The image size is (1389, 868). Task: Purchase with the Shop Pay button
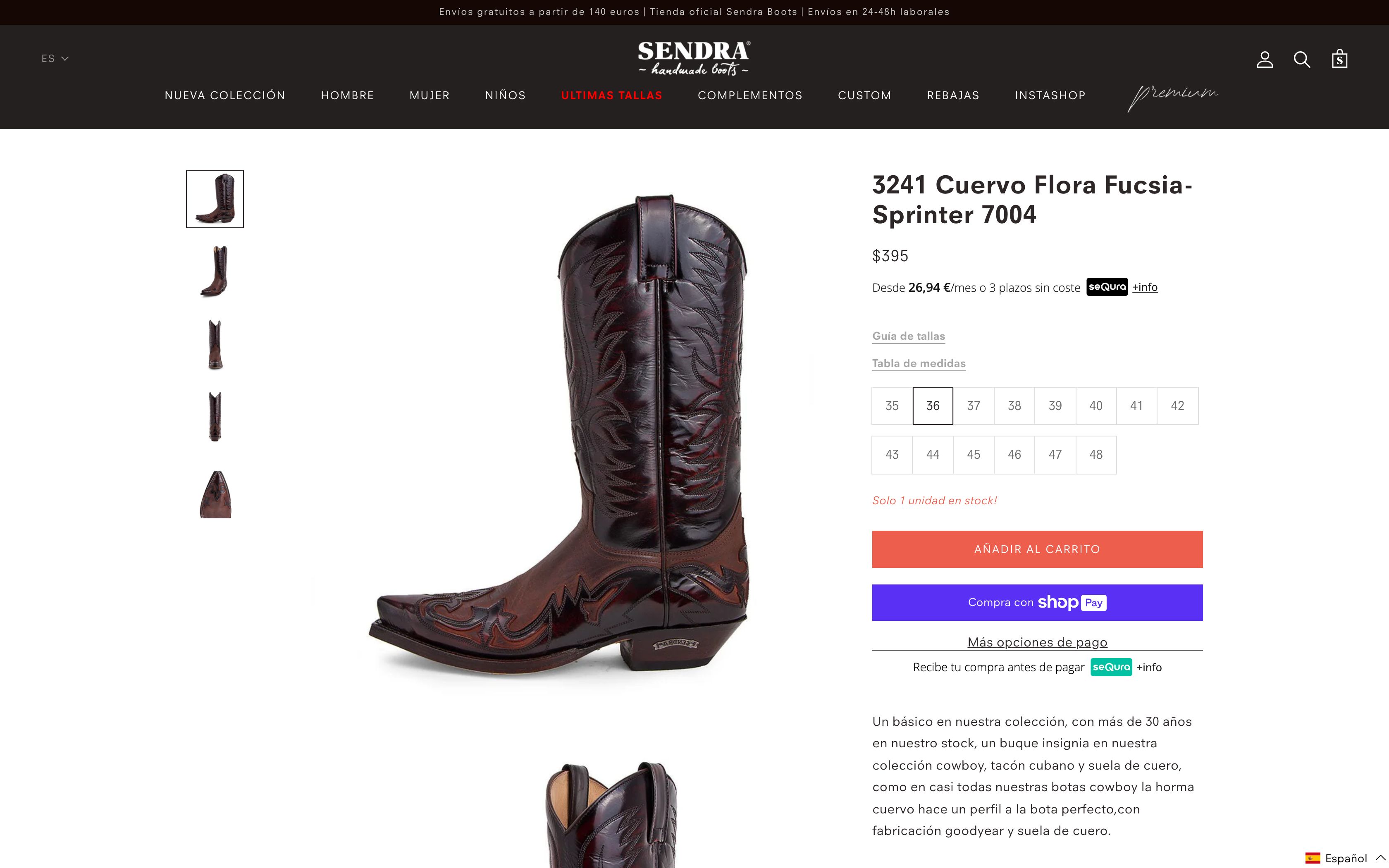click(1037, 602)
